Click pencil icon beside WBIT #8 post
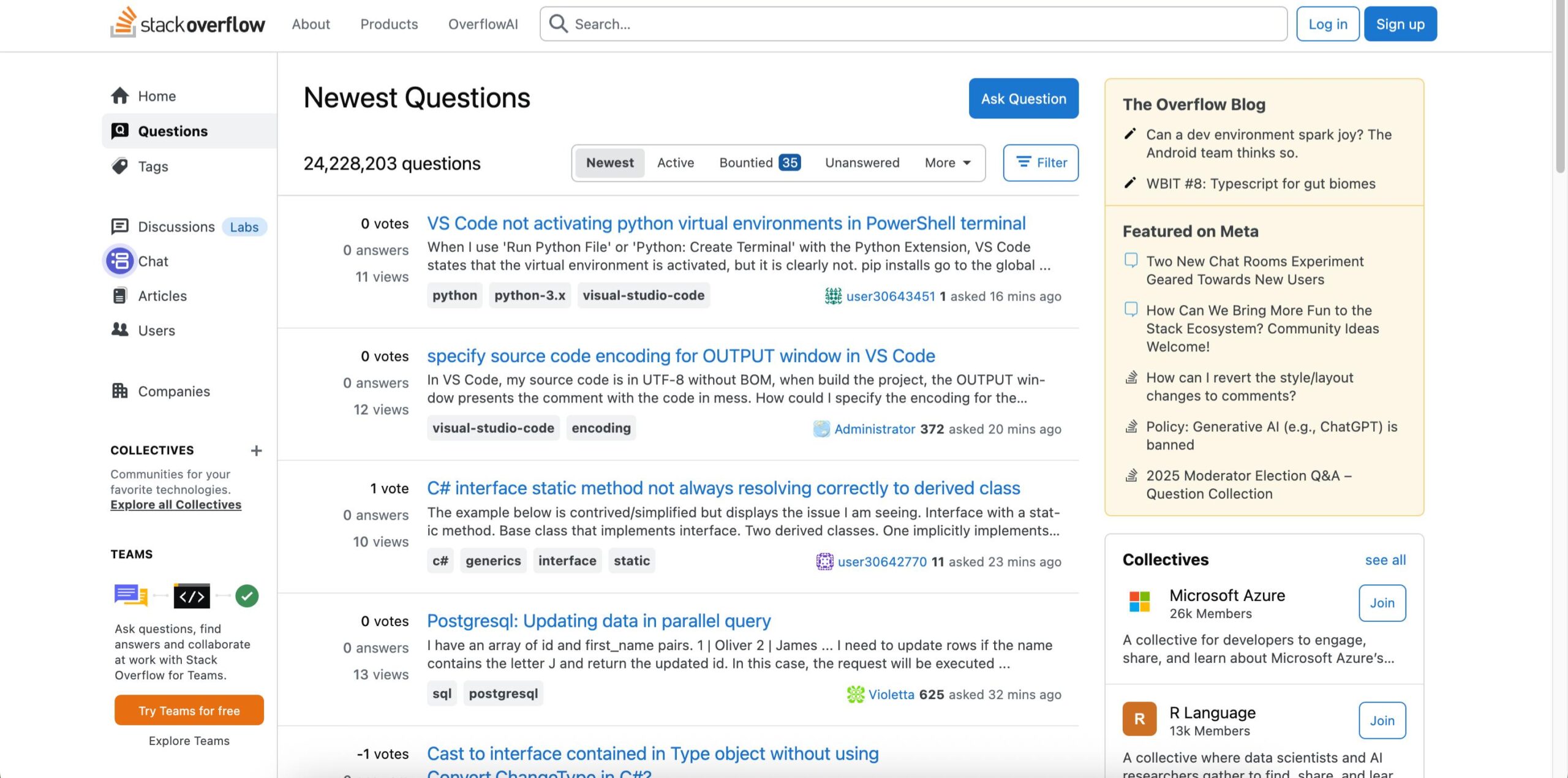 tap(1131, 183)
